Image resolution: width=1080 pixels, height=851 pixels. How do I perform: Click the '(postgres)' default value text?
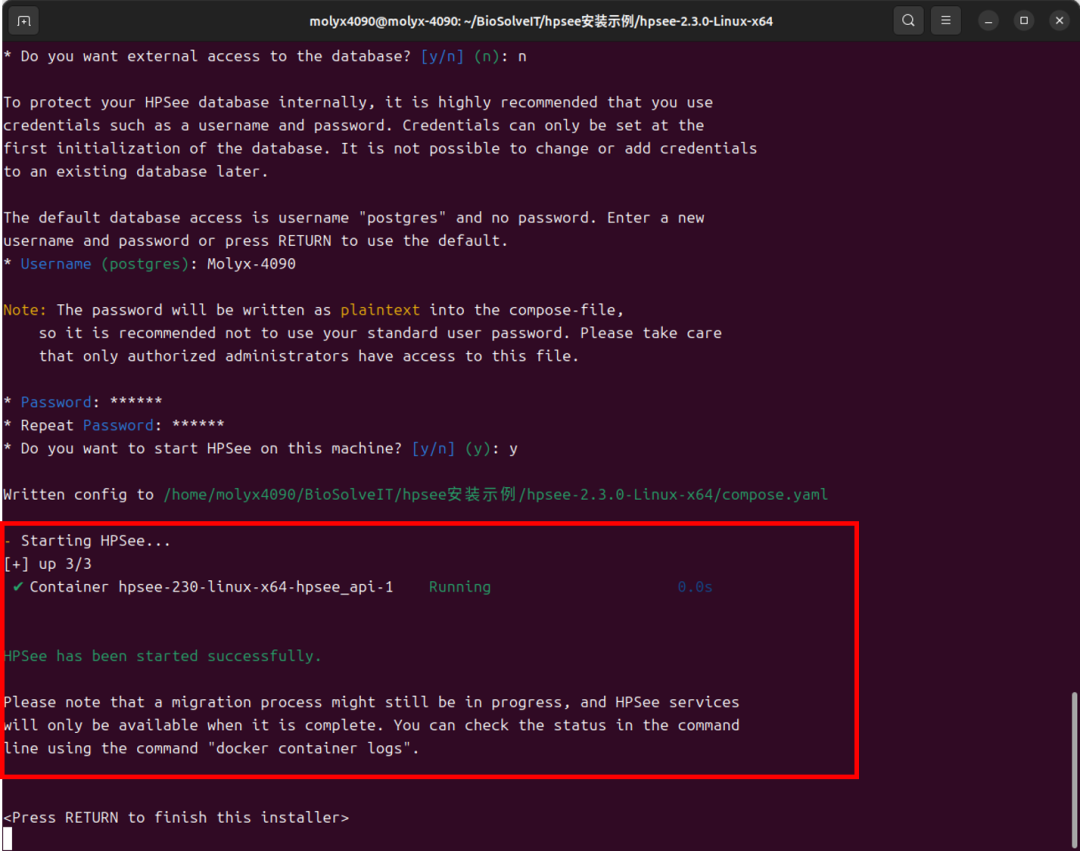point(145,264)
